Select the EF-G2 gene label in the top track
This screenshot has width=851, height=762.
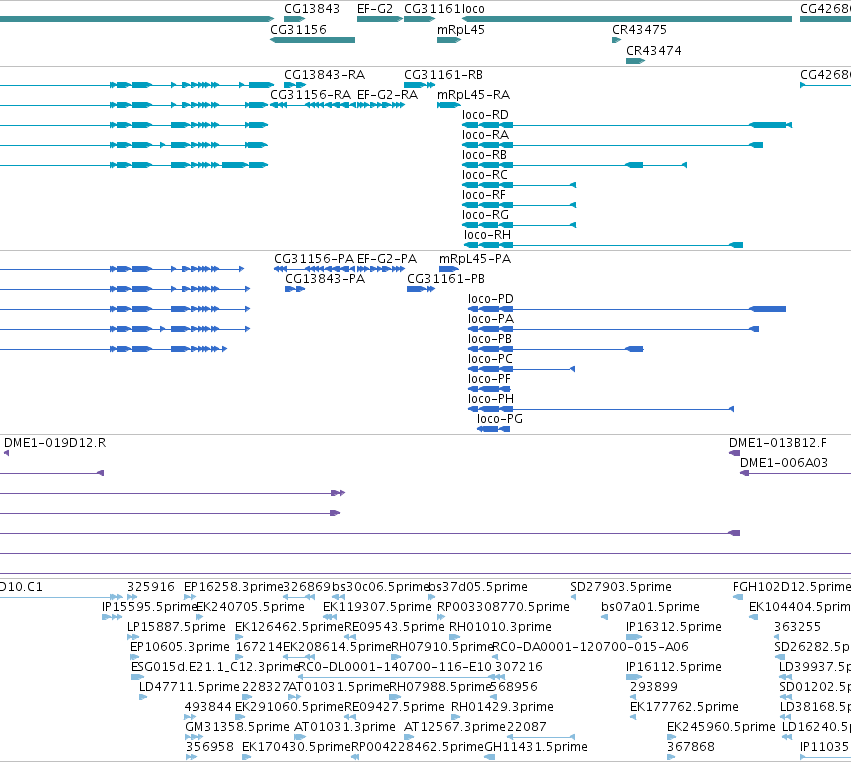374,9
